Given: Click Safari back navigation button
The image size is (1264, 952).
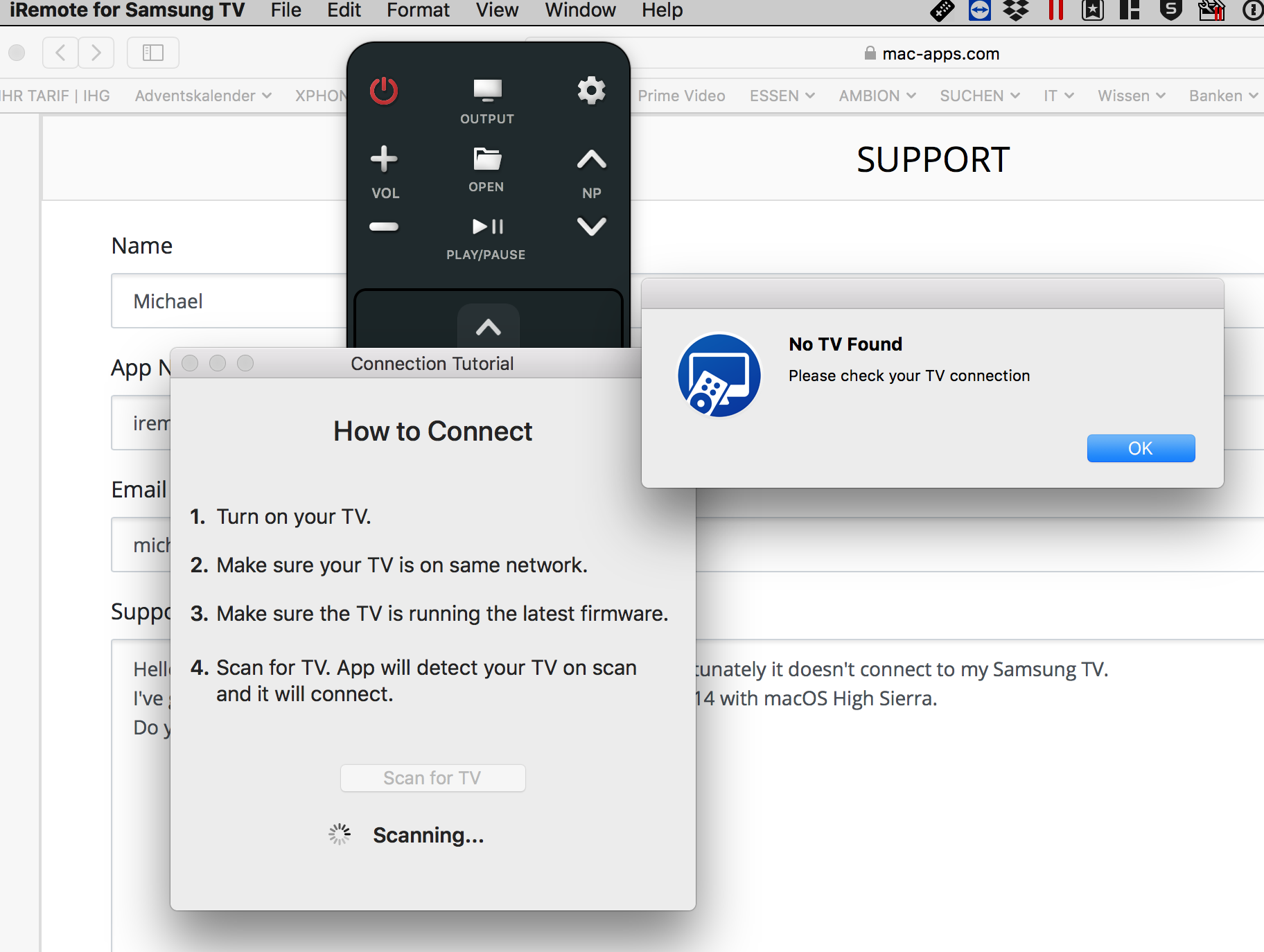Looking at the screenshot, I should 60,53.
